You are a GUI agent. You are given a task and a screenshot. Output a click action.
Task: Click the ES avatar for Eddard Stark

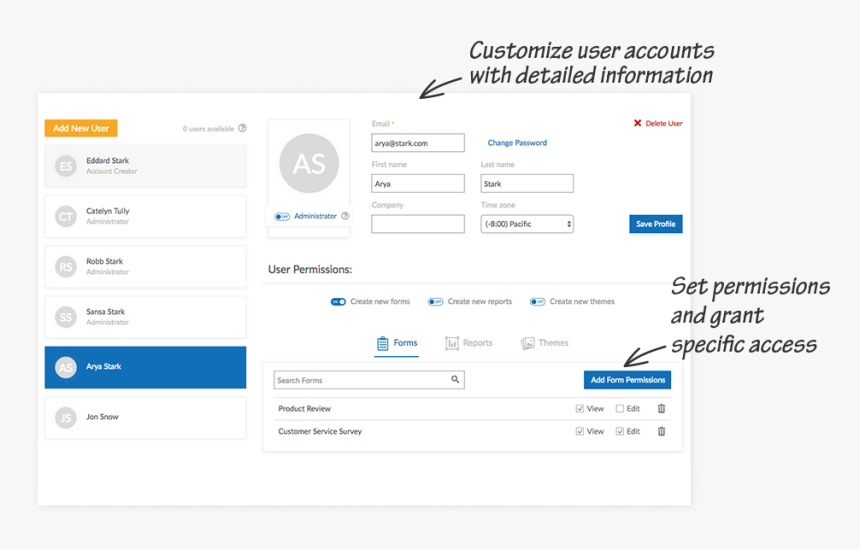(x=66, y=166)
